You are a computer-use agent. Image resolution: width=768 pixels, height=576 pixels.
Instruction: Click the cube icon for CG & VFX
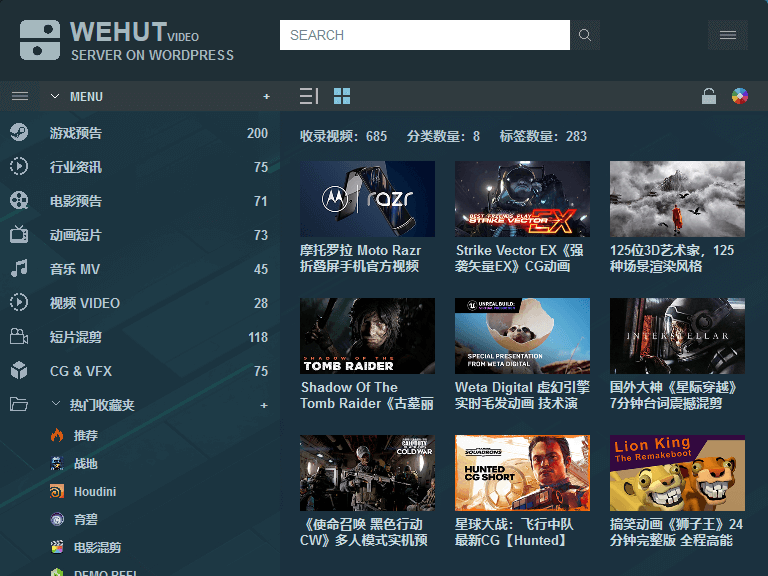(19, 370)
